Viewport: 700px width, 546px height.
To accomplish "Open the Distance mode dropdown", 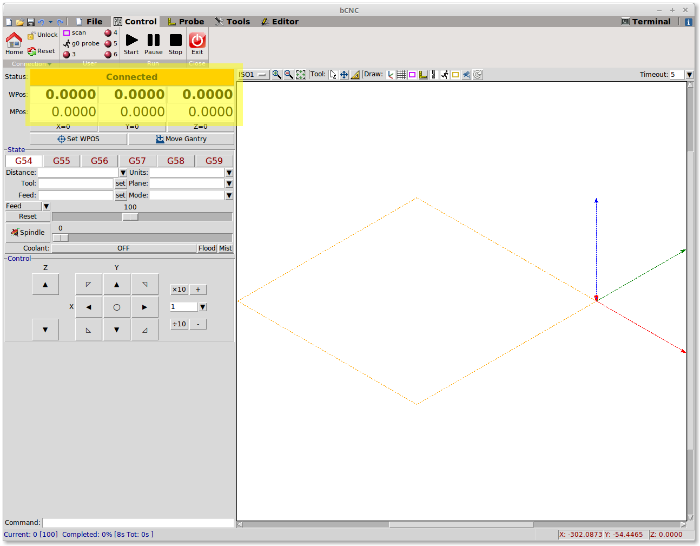I will point(123,173).
